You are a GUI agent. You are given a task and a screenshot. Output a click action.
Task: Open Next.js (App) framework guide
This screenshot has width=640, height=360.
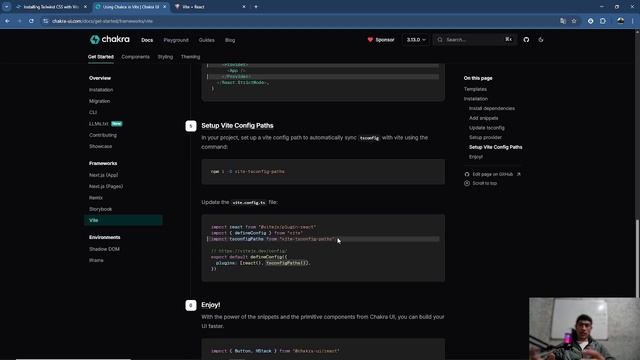point(104,175)
